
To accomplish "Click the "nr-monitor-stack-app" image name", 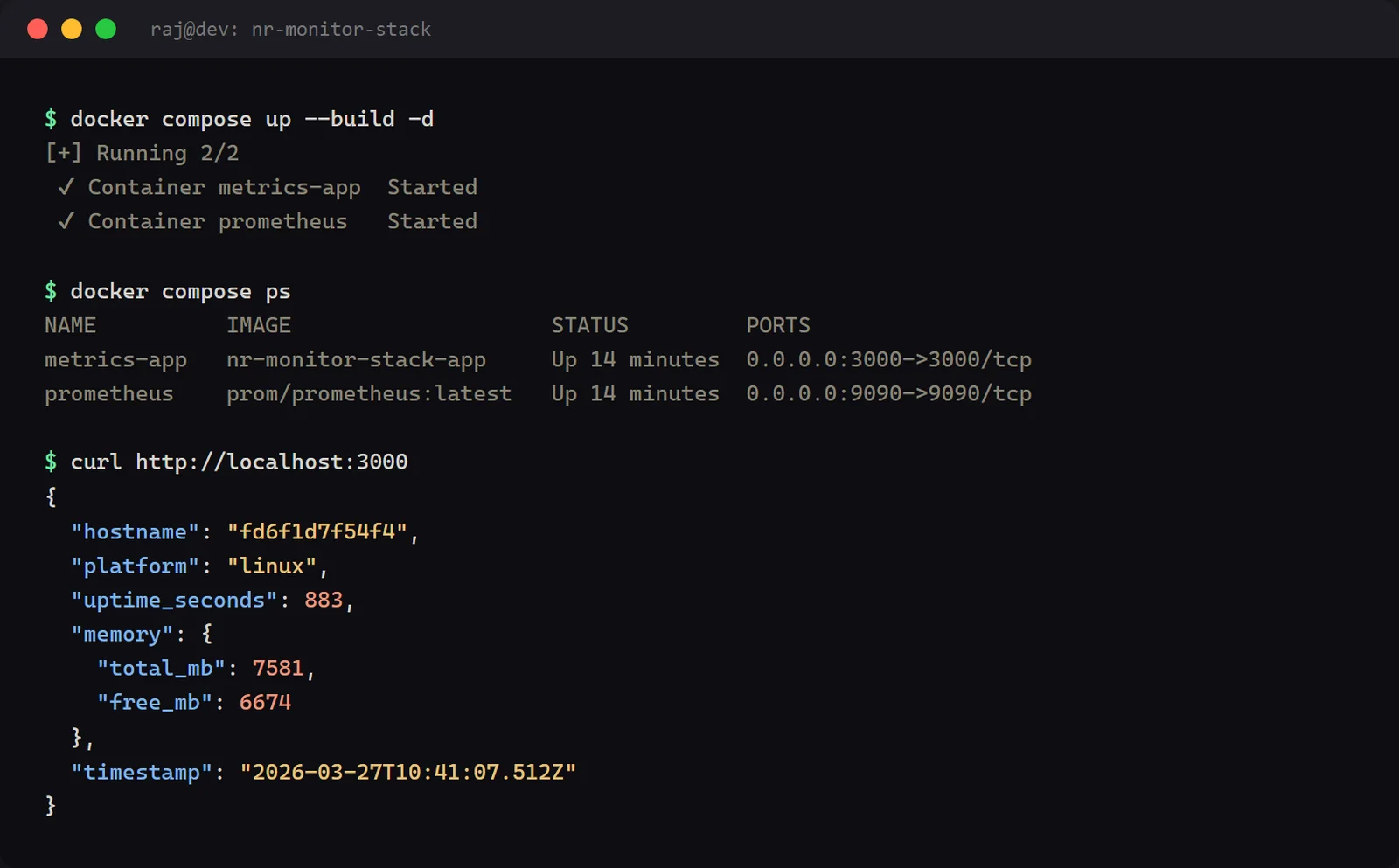I will point(356,359).
